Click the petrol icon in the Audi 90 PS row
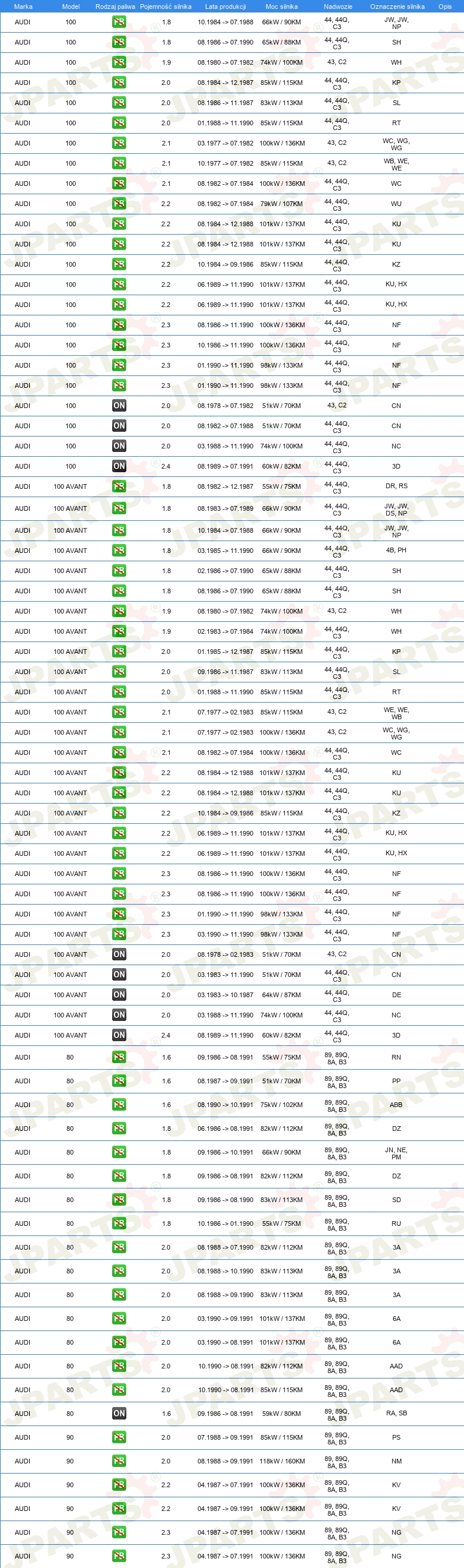Viewport: 464px width, 1568px height. point(119,1437)
